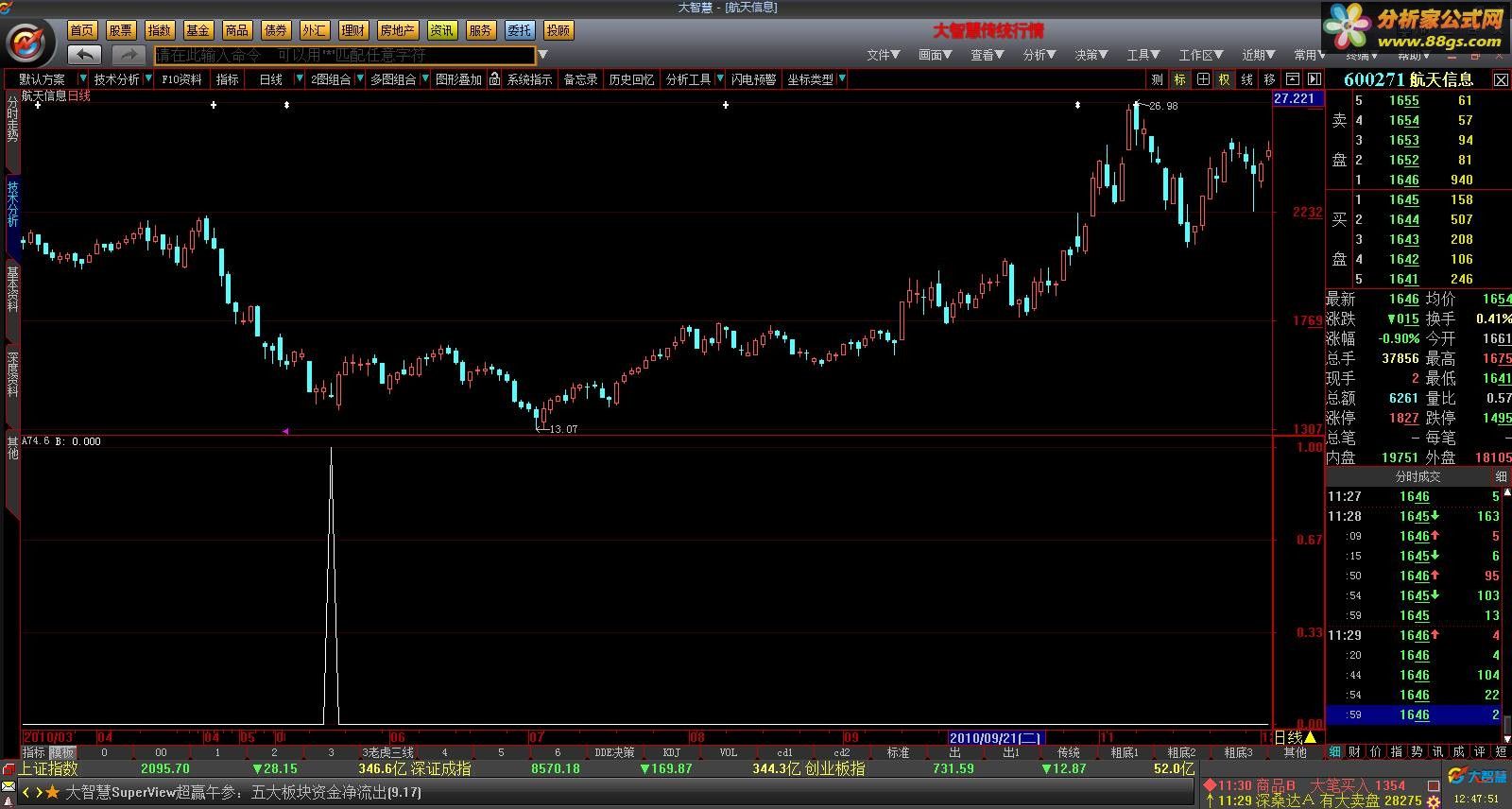The height and width of the screenshot is (809, 1512).
Task: Click the 细 detail tab in right panel
Action: pyautogui.click(x=1335, y=752)
